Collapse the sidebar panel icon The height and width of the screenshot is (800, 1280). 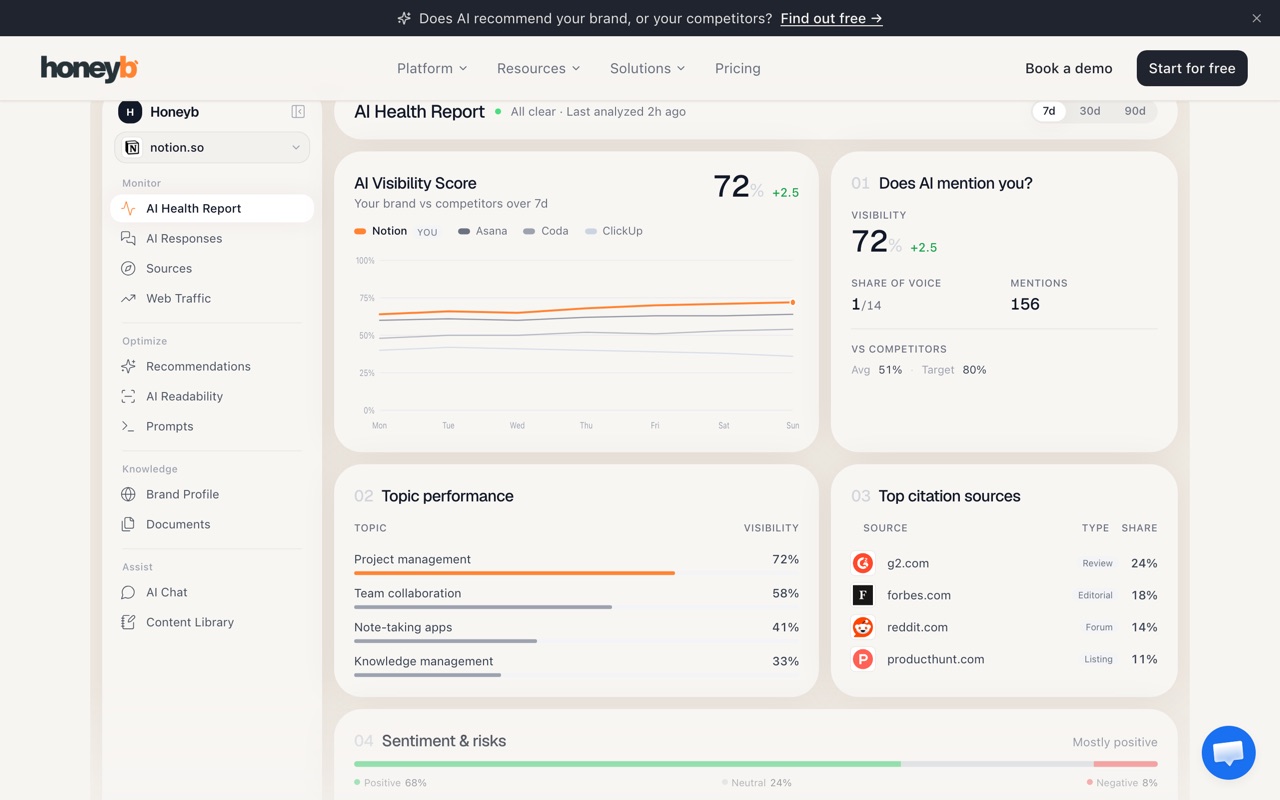tap(298, 112)
